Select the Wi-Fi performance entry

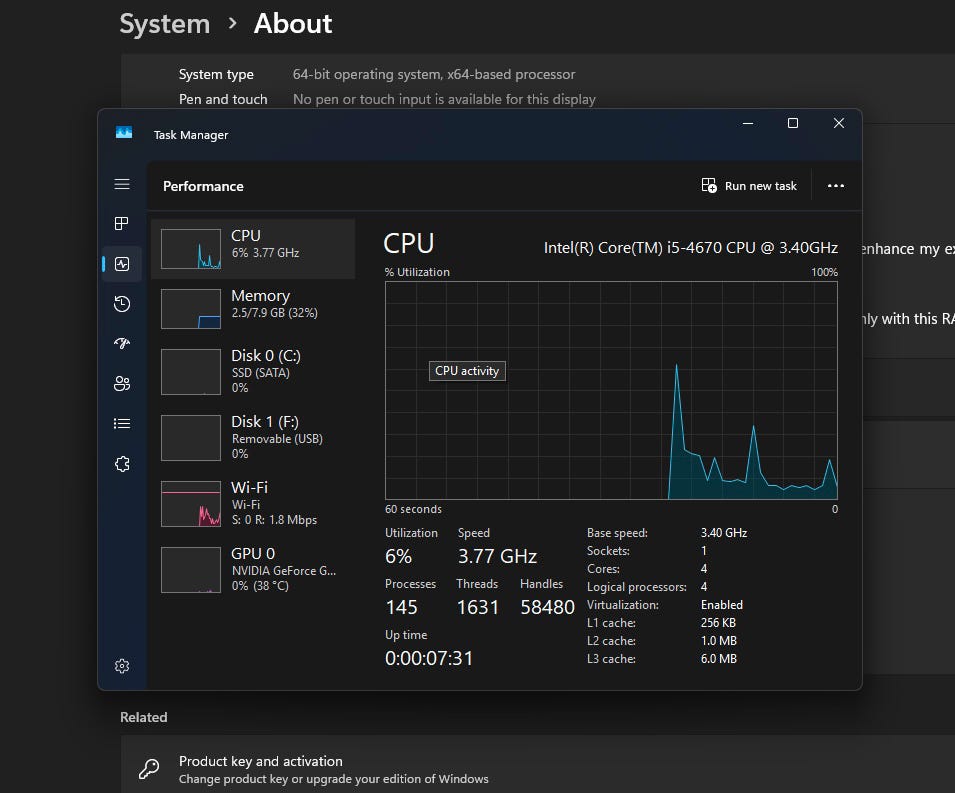point(253,503)
